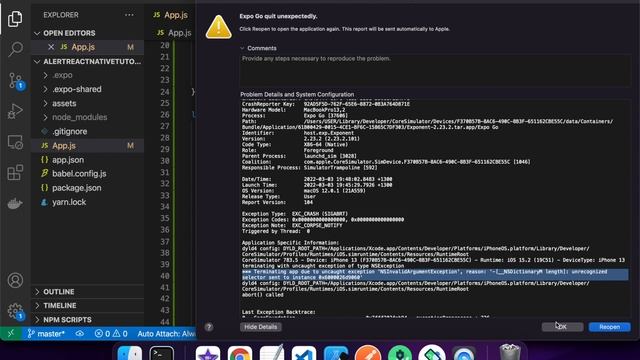
Task: Expand the Outline section
Action: pos(87,292)
